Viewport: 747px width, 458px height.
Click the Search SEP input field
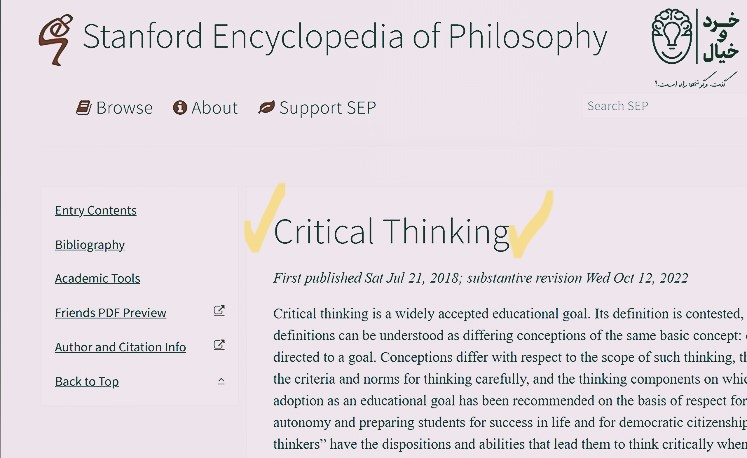[x=660, y=106]
